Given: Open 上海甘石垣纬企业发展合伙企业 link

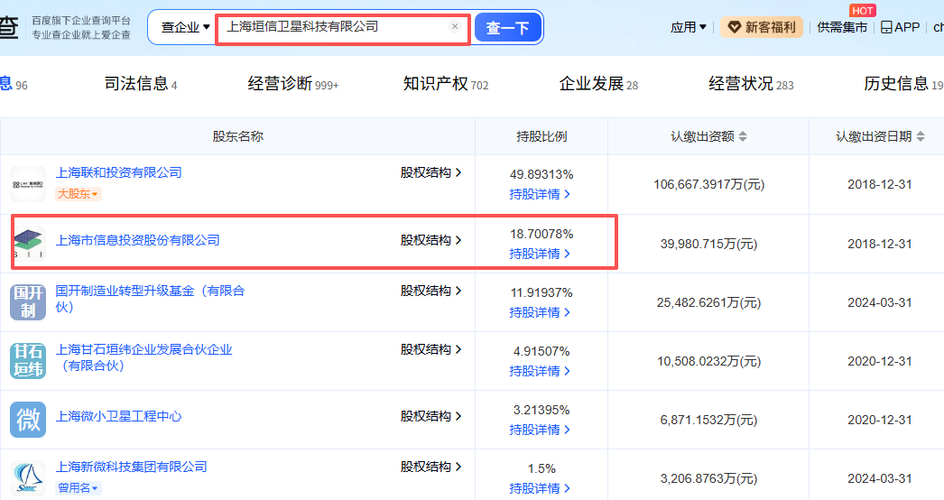Looking at the screenshot, I should coord(144,357).
